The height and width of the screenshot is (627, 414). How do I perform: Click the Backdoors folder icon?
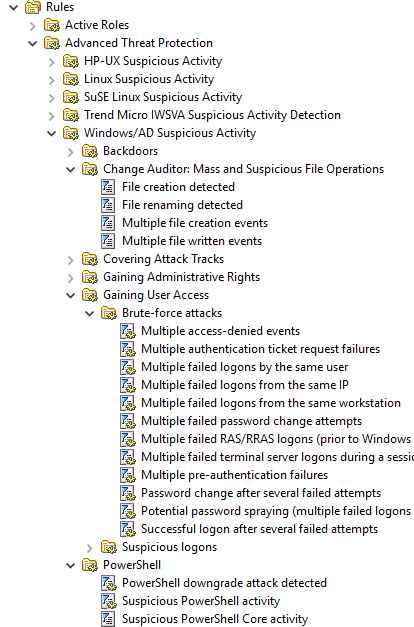[x=90, y=151]
